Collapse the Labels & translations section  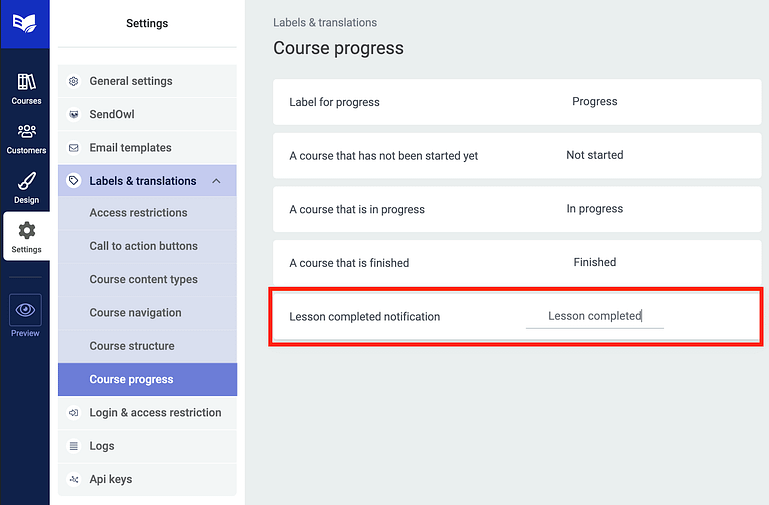(x=217, y=181)
